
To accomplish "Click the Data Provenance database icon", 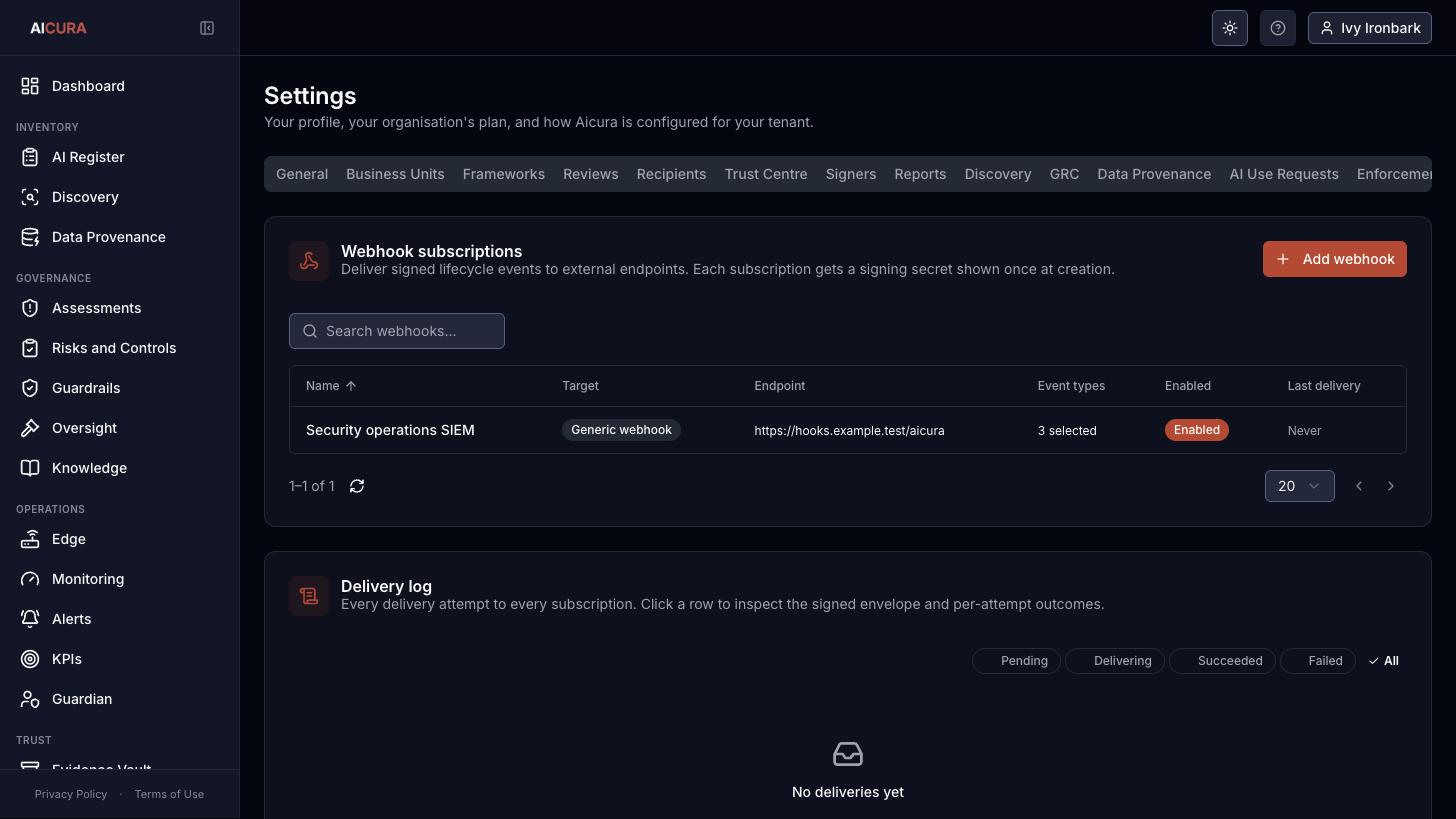I will coord(30,237).
